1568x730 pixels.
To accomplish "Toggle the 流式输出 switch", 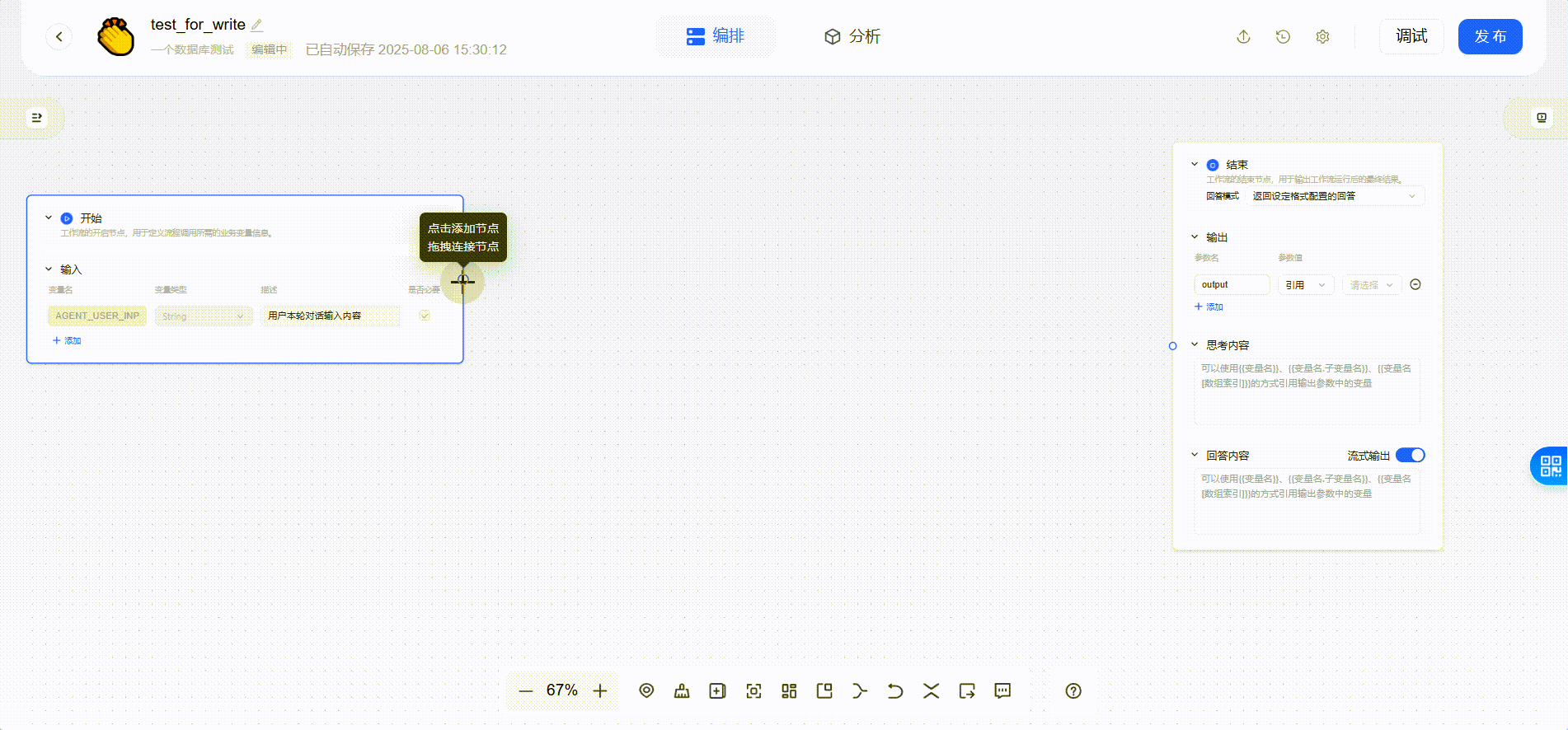I will [1411, 456].
